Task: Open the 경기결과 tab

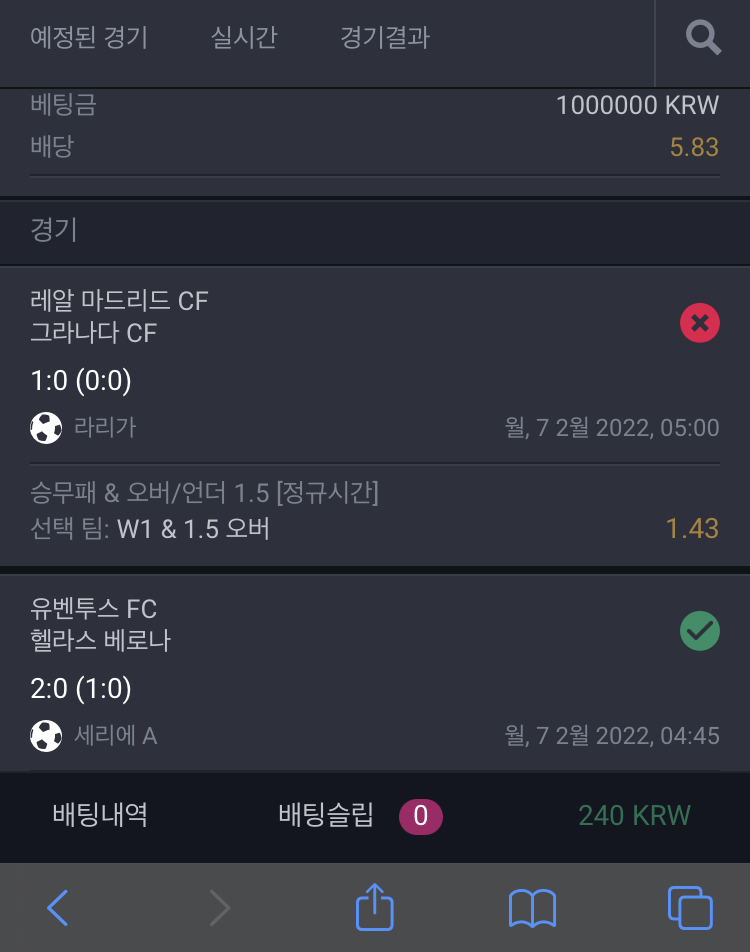Action: click(x=384, y=38)
